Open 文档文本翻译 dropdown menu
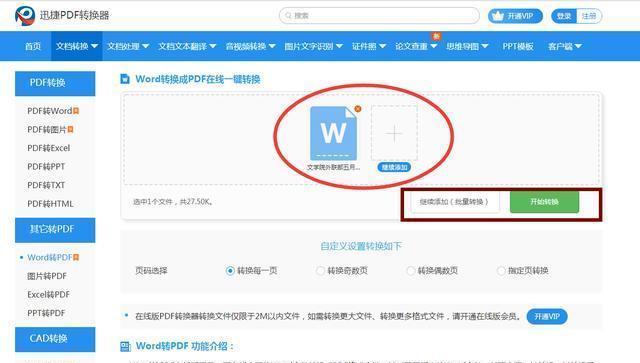 pos(187,46)
